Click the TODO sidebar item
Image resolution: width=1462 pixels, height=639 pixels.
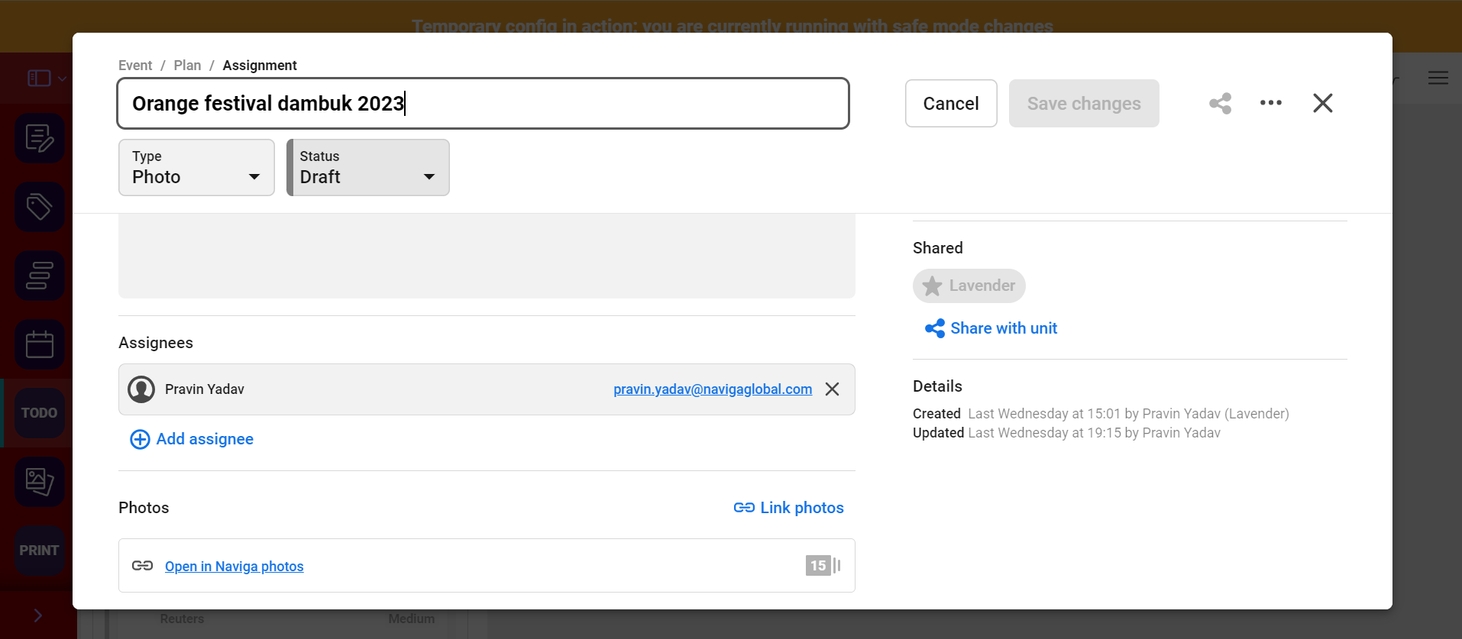click(x=39, y=413)
